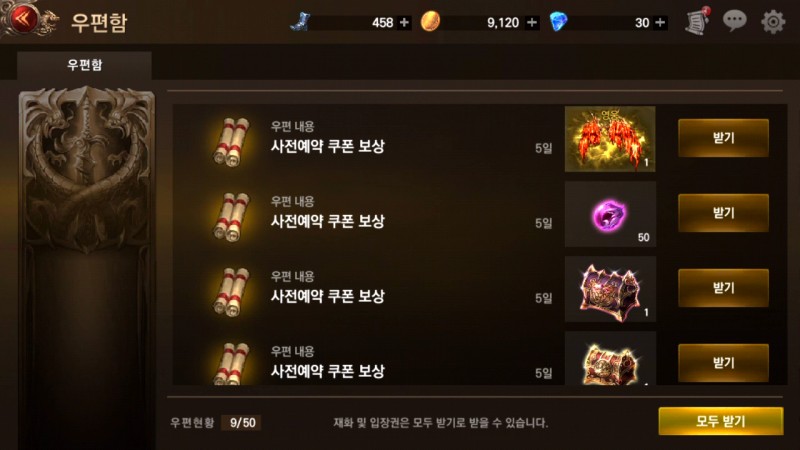800x450 pixels.
Task: Add gold with plus next to 9,120
Action: [x=532, y=22]
